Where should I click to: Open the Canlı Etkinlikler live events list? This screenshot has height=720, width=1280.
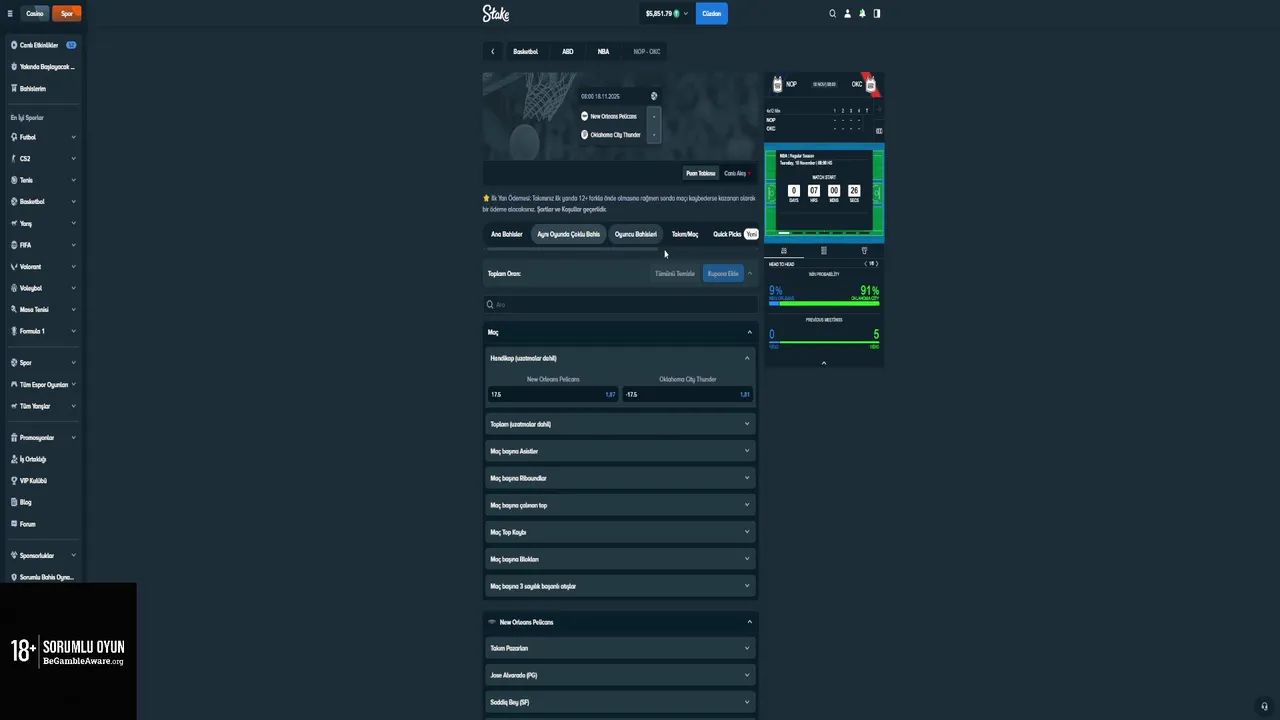39,45
